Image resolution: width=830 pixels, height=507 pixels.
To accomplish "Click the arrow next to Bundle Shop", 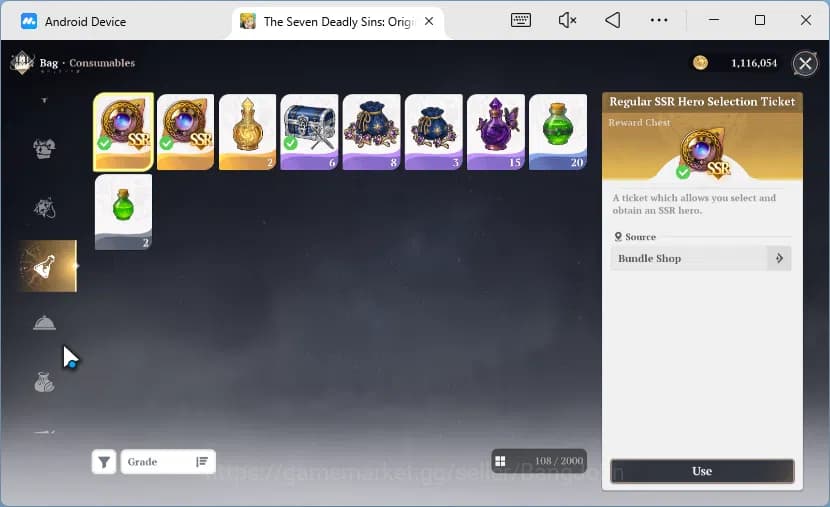I will pos(779,258).
